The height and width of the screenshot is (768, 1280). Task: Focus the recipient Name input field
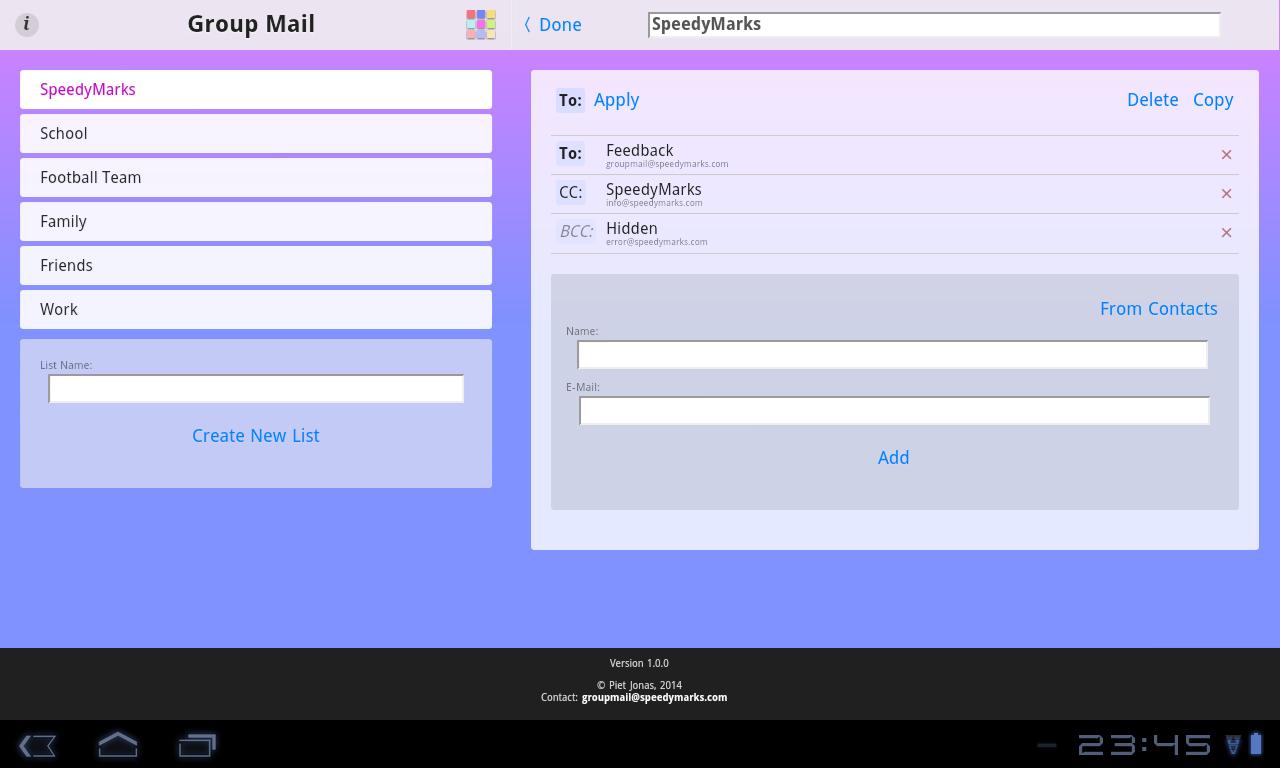(x=892, y=354)
